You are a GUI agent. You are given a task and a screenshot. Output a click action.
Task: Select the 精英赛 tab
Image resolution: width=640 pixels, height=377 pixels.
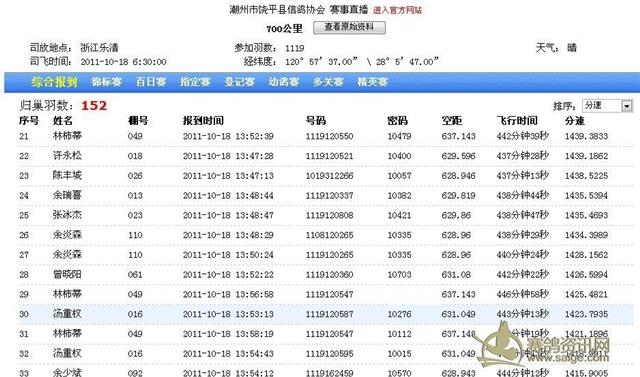pyautogui.click(x=372, y=82)
